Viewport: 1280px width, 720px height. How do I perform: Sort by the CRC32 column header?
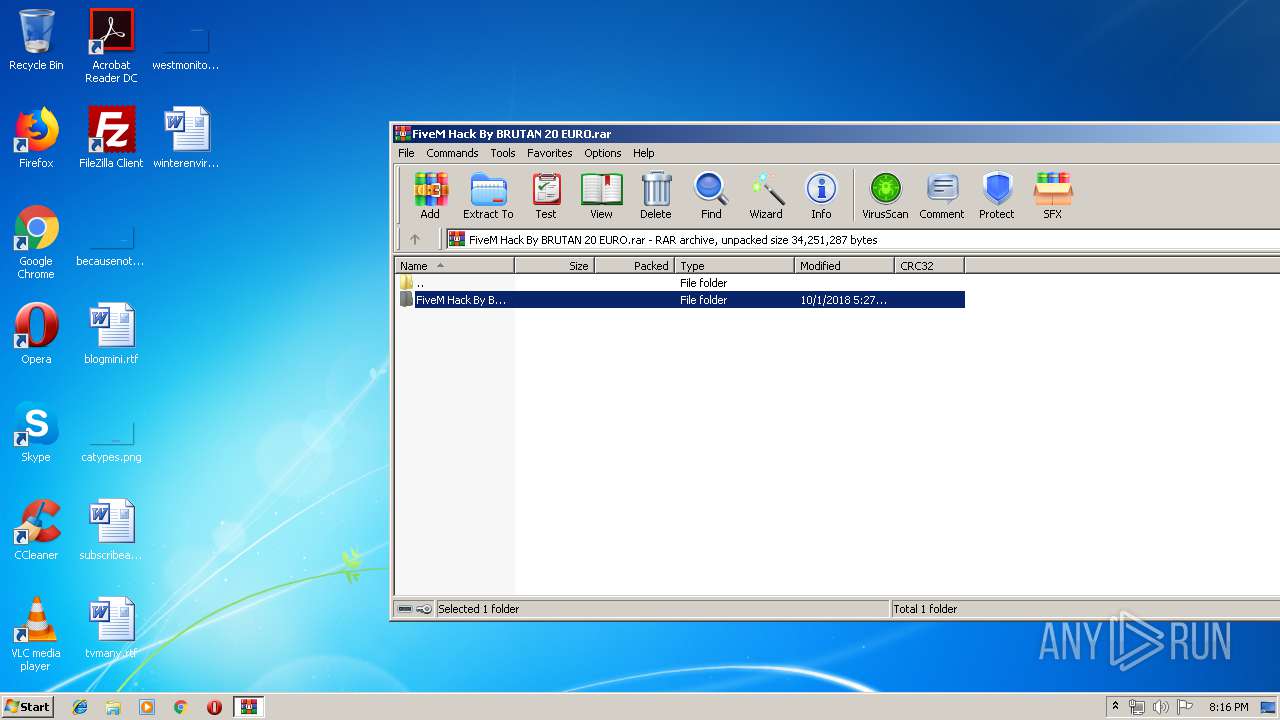(x=930, y=266)
